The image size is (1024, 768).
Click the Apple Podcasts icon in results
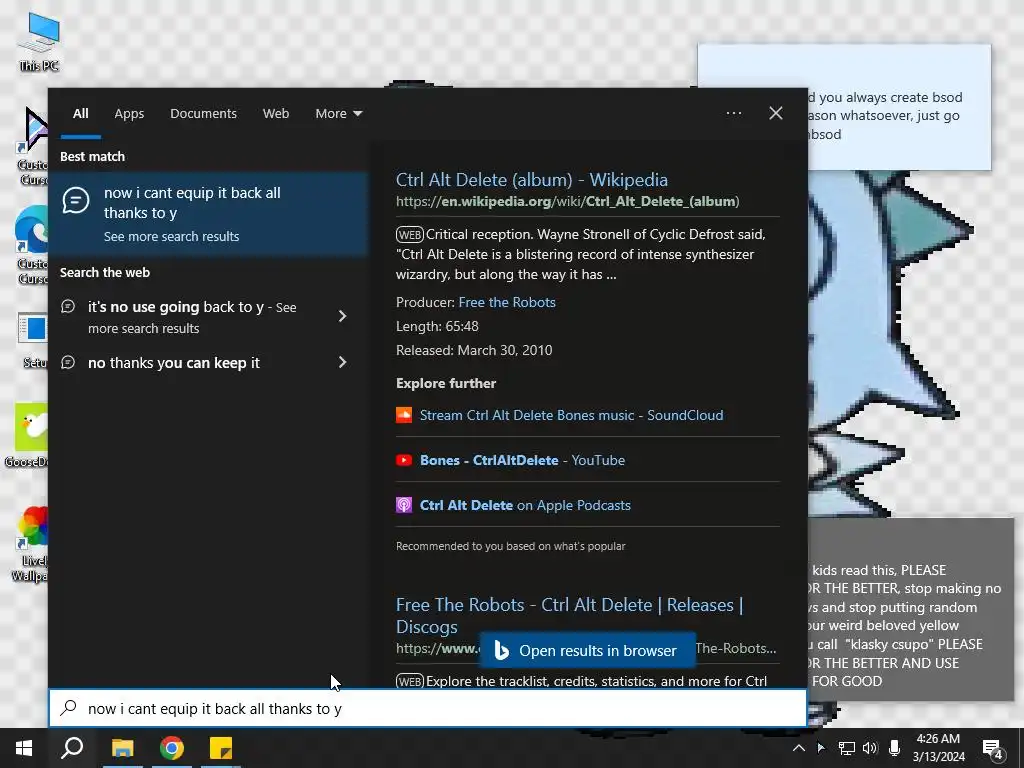404,505
